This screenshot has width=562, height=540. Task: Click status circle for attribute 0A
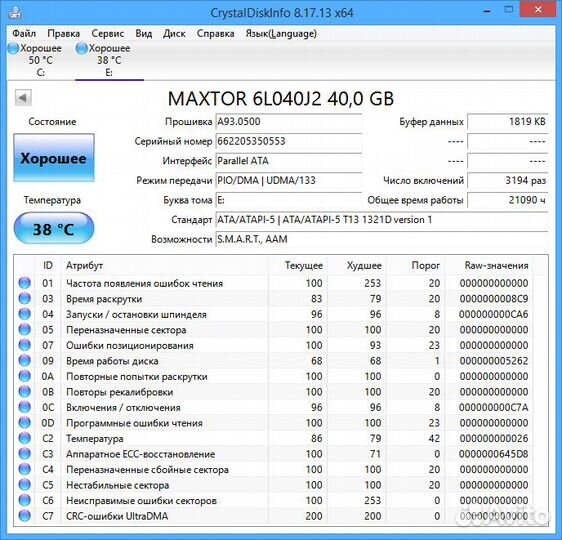point(25,376)
